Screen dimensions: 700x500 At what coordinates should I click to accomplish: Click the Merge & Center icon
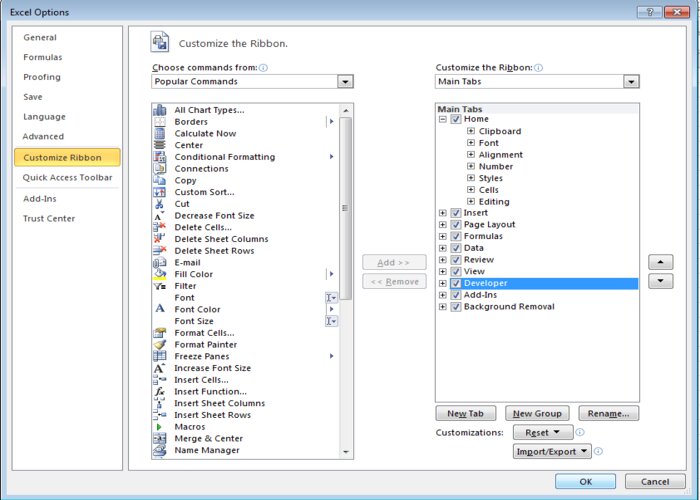159,438
